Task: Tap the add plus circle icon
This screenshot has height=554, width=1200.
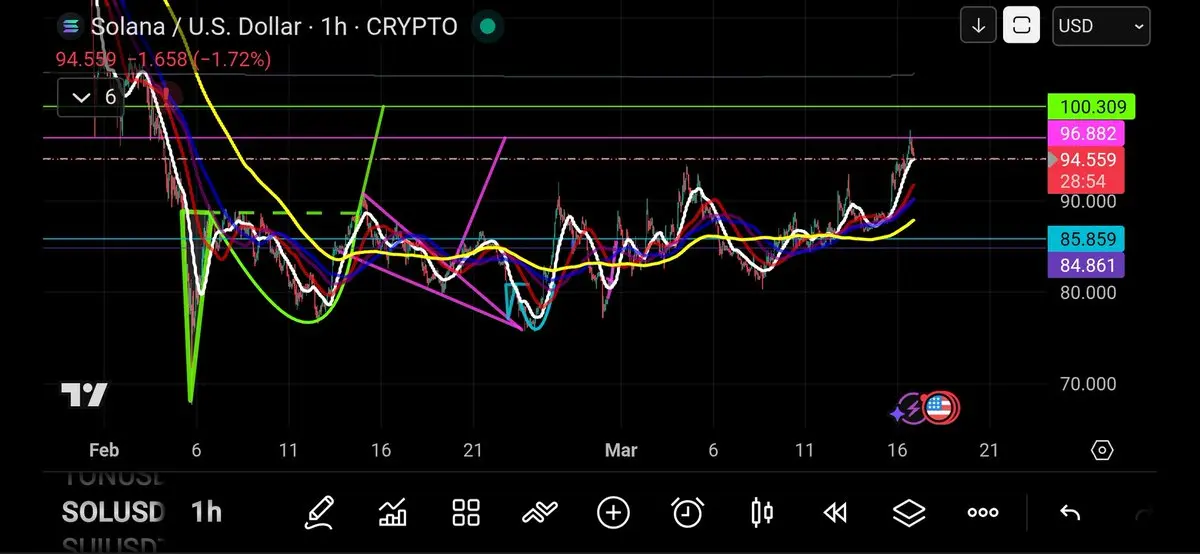Action: click(x=613, y=513)
